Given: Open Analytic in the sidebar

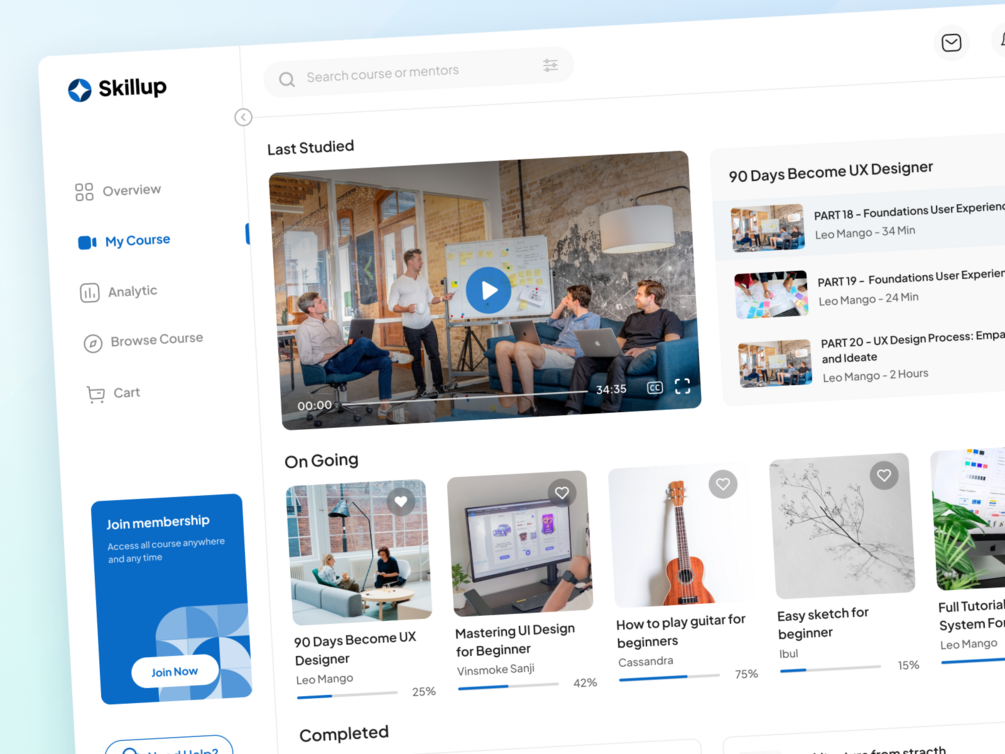Looking at the screenshot, I should (119, 292).
